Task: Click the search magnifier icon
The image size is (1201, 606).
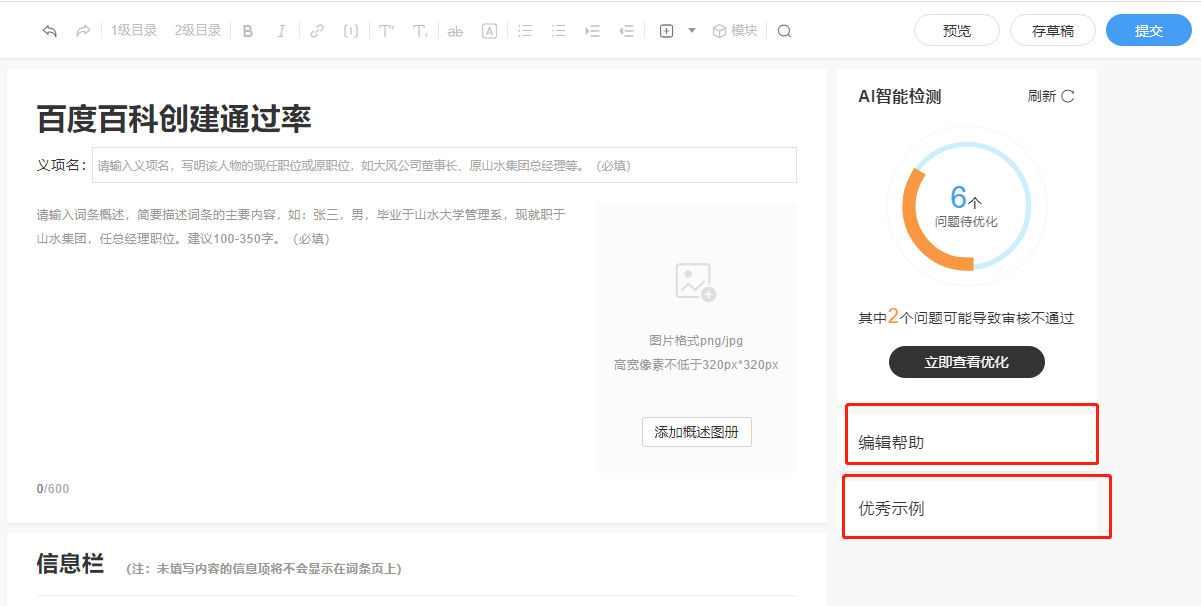Action: (784, 31)
